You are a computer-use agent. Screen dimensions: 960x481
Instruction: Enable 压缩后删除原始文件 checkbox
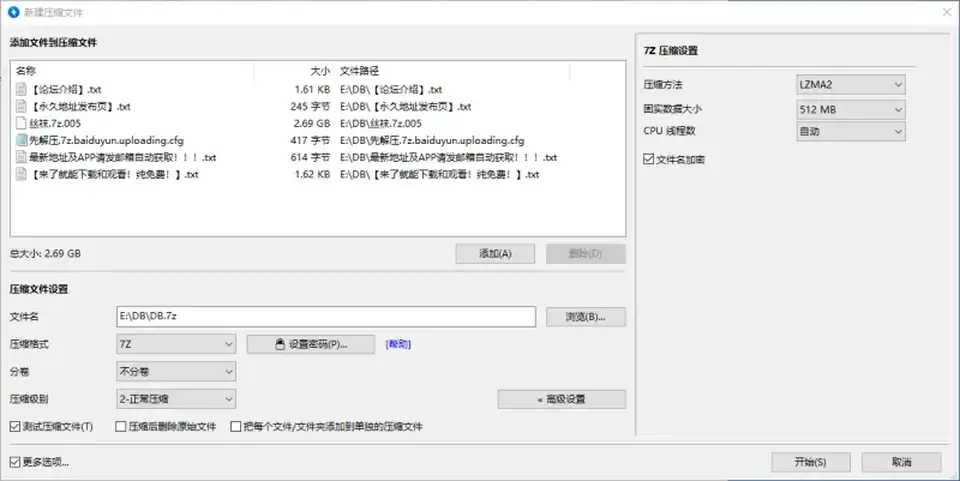tap(121, 427)
